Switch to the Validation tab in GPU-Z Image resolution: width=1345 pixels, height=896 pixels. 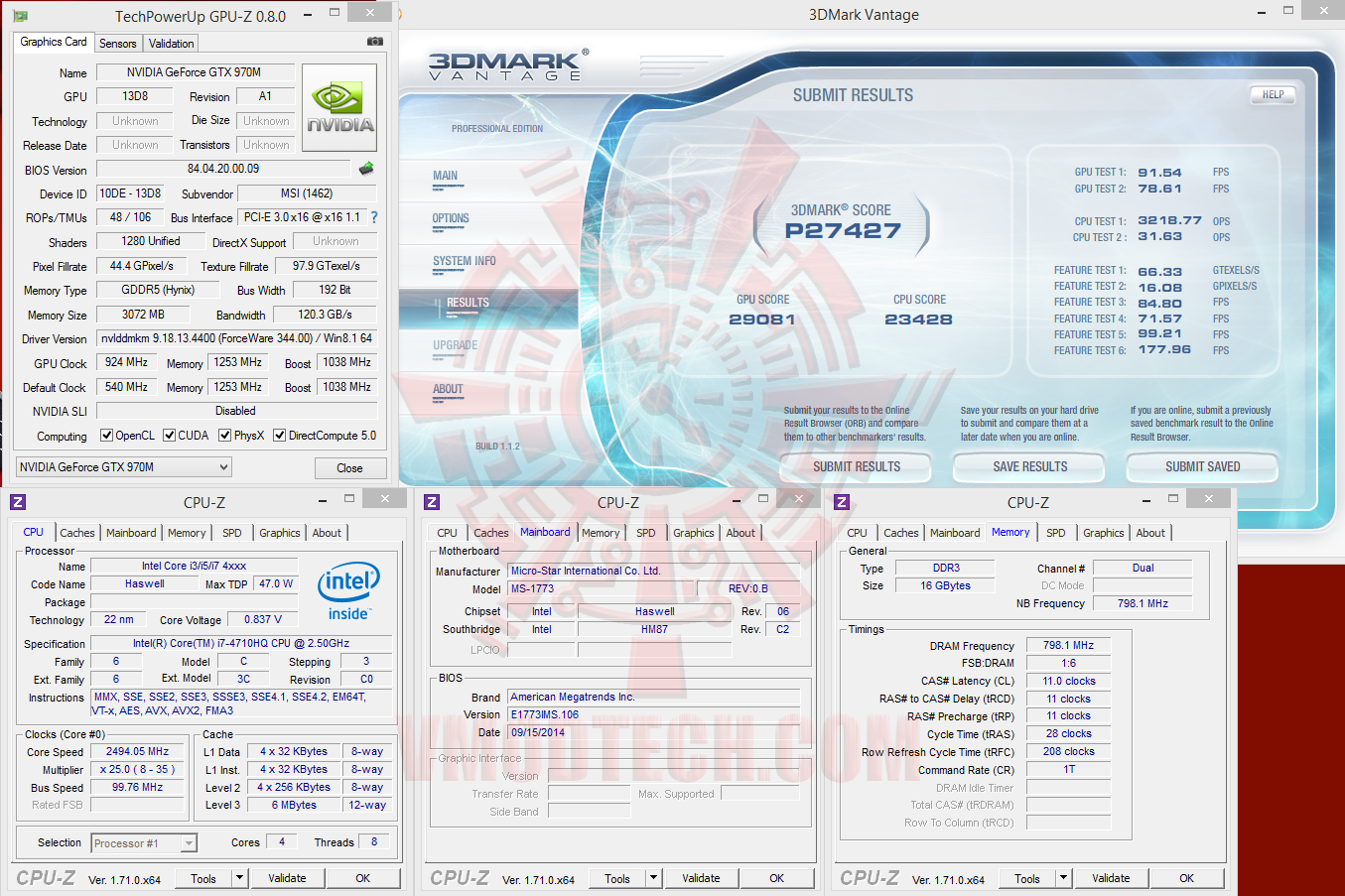pos(171,44)
